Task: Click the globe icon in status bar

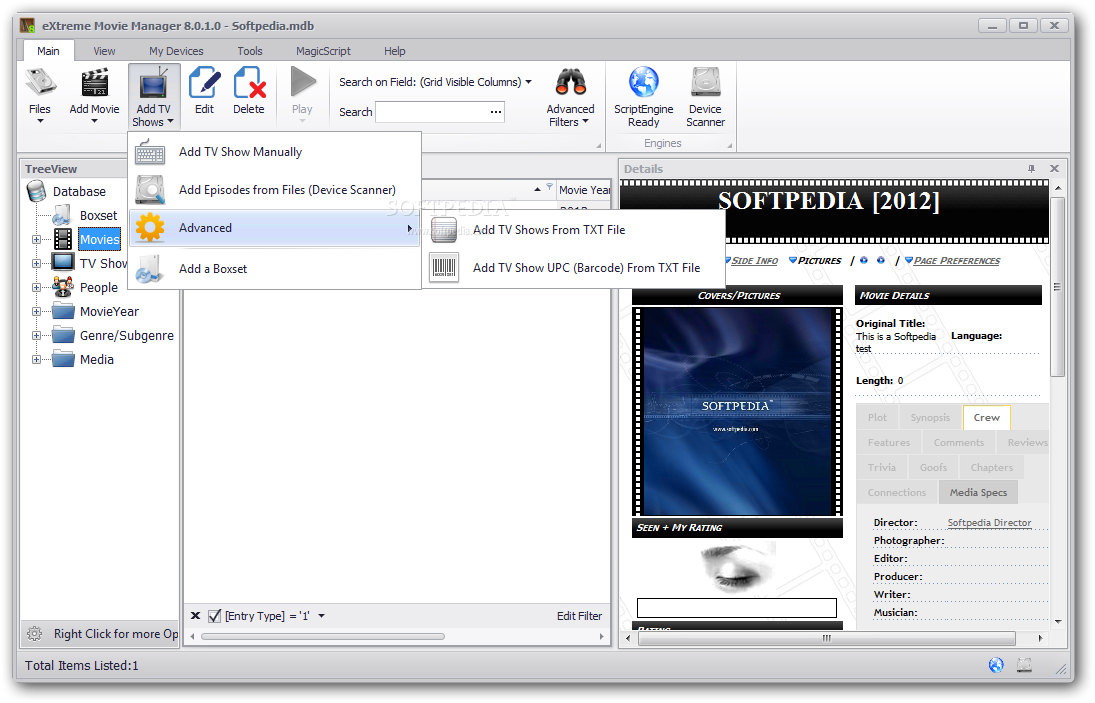Action: [x=996, y=665]
